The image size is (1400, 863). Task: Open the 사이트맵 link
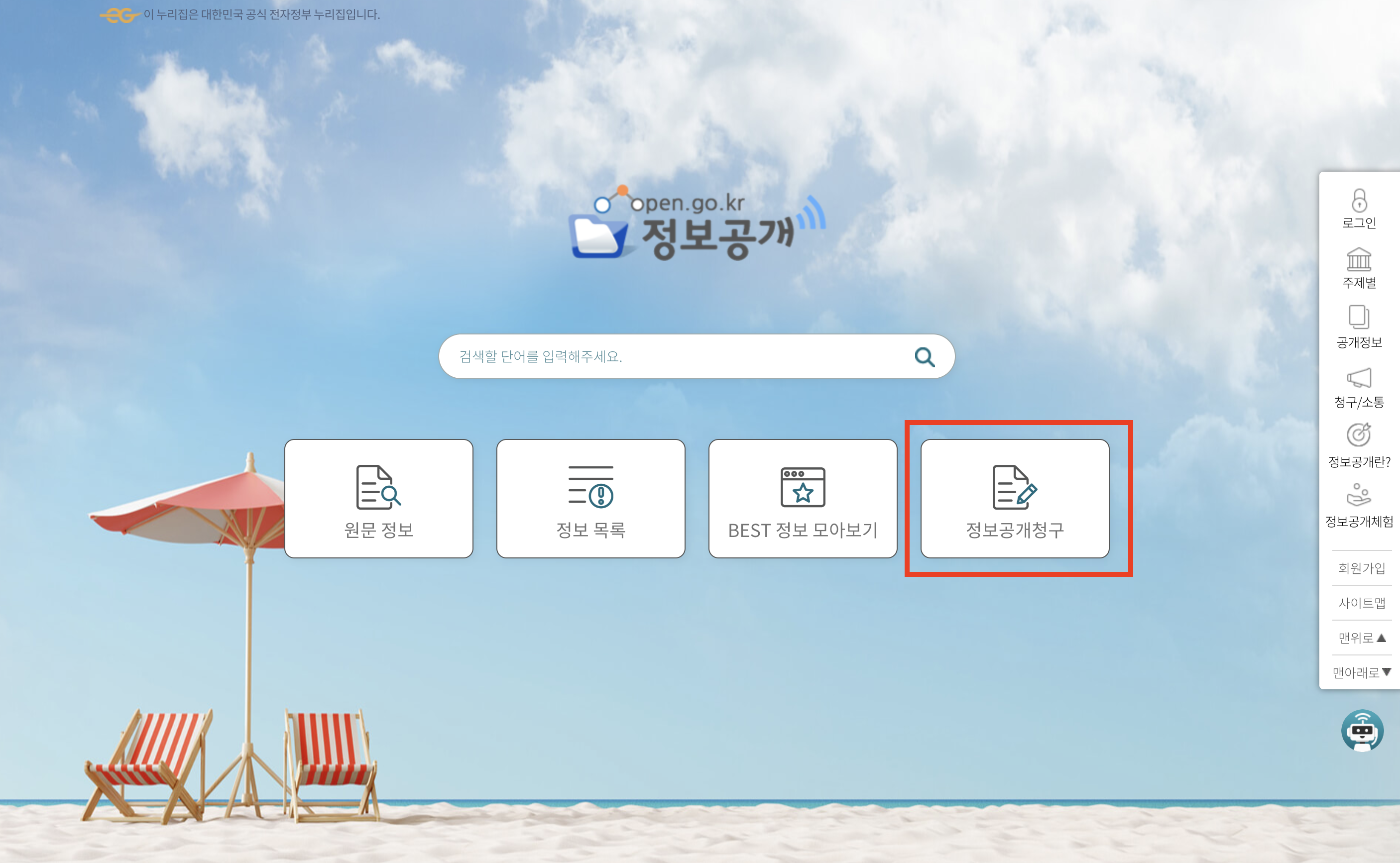click(1362, 603)
